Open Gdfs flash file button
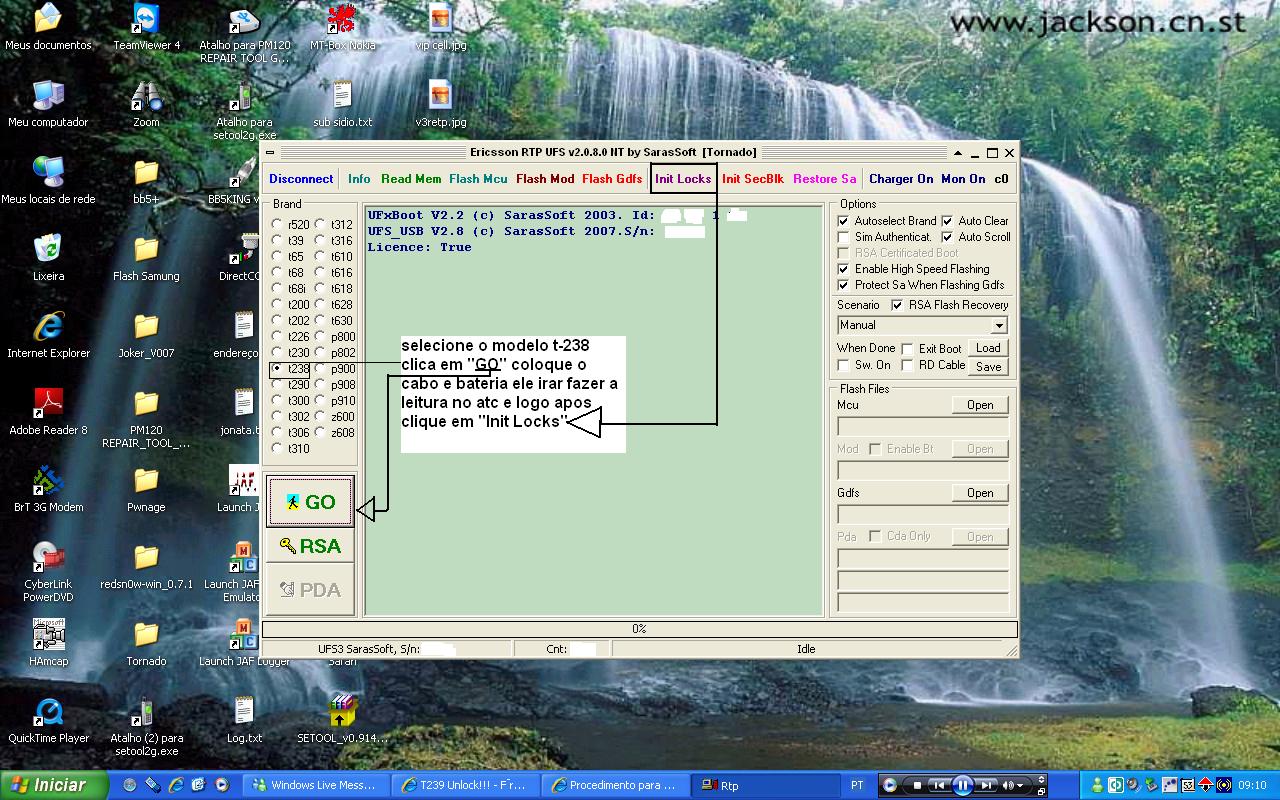 click(x=980, y=493)
